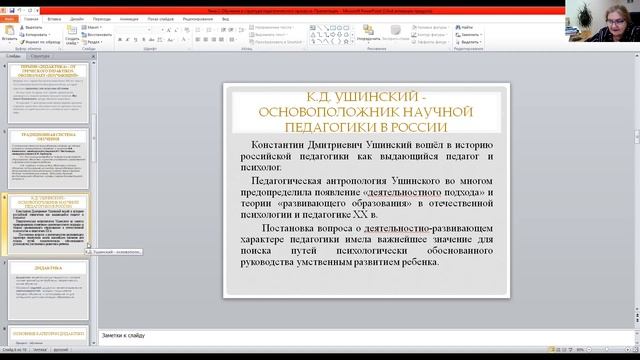Select the Дидактика slide thumbnail
640x360 pixels.
point(48,290)
